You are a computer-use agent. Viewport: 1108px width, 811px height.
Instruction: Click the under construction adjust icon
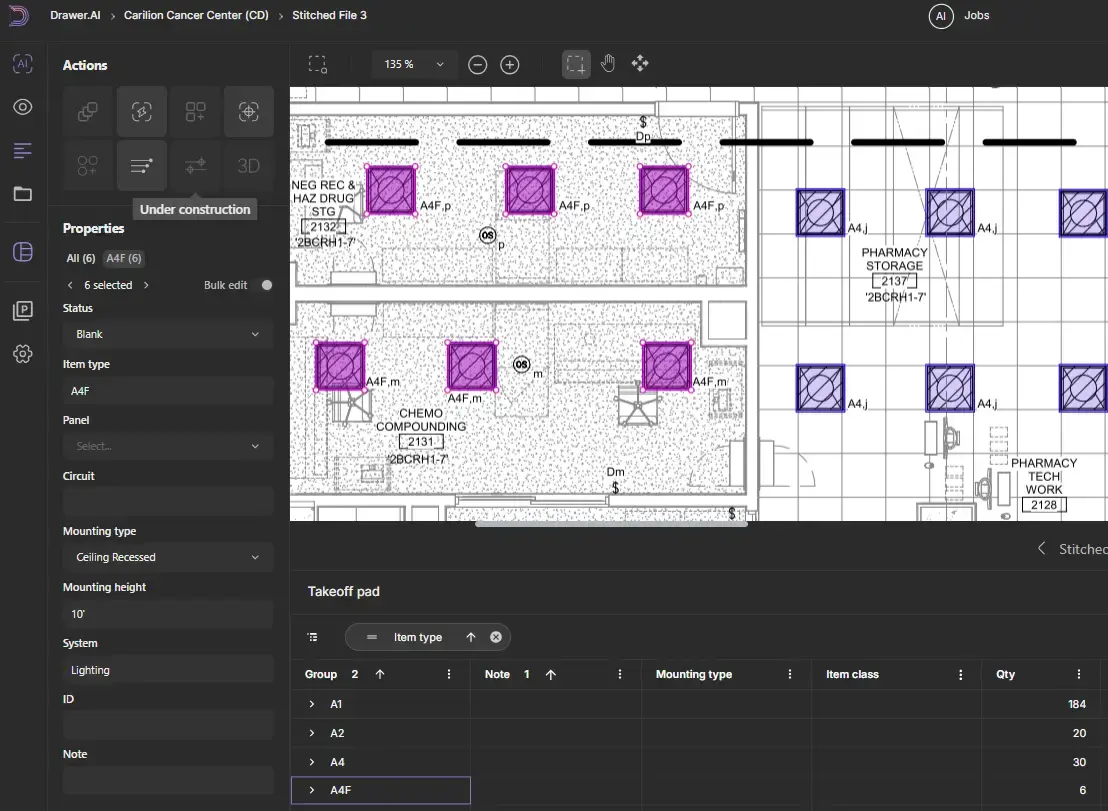(x=195, y=166)
